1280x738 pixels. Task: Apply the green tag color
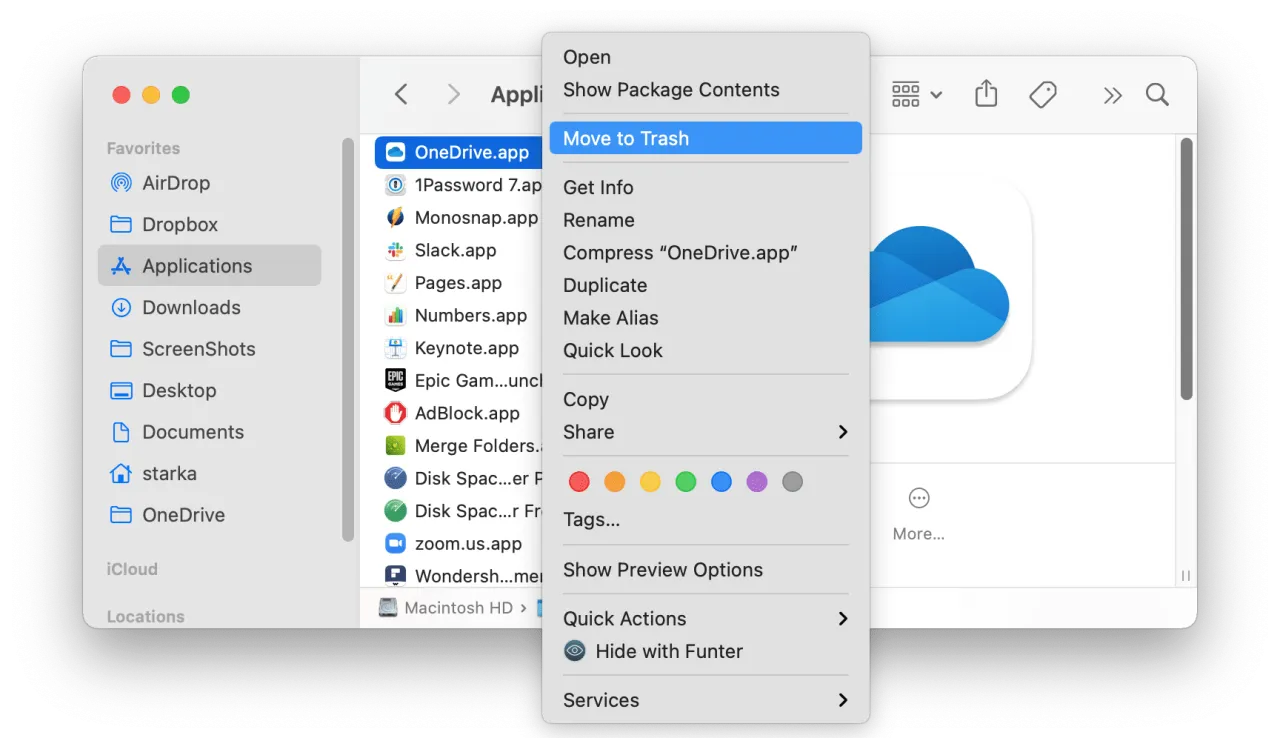[x=686, y=481]
